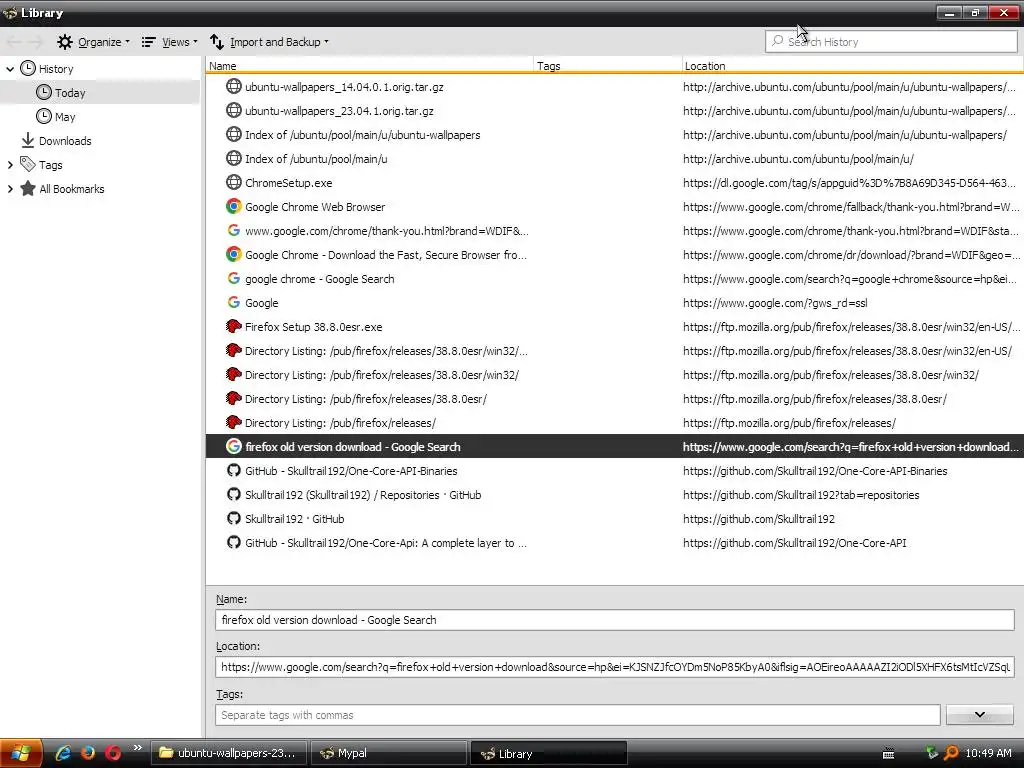Click Google icon of firefox old version download row
Screen dimensions: 1024x768
pyautogui.click(x=233, y=446)
